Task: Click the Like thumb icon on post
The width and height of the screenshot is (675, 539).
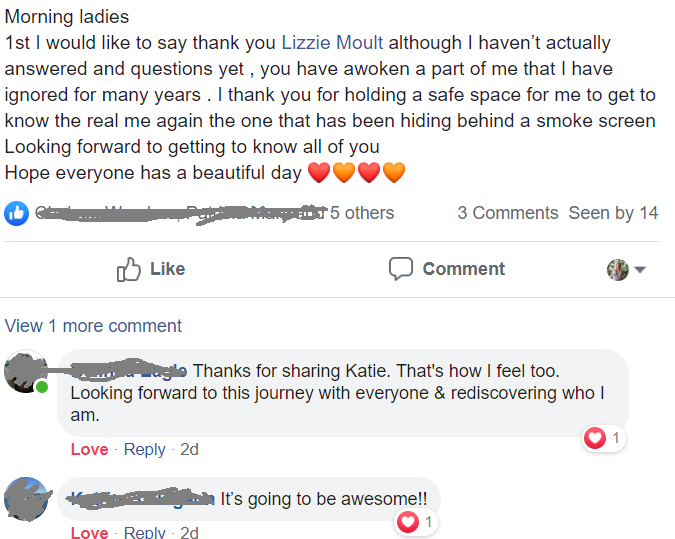Action: pyautogui.click(x=129, y=269)
